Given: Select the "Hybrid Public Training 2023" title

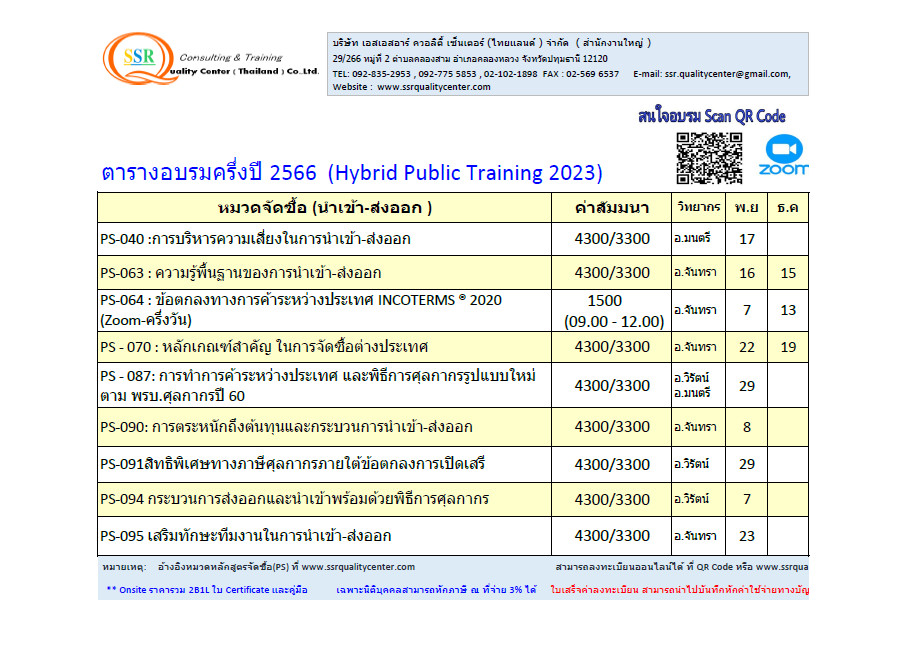Looking at the screenshot, I should point(465,173).
